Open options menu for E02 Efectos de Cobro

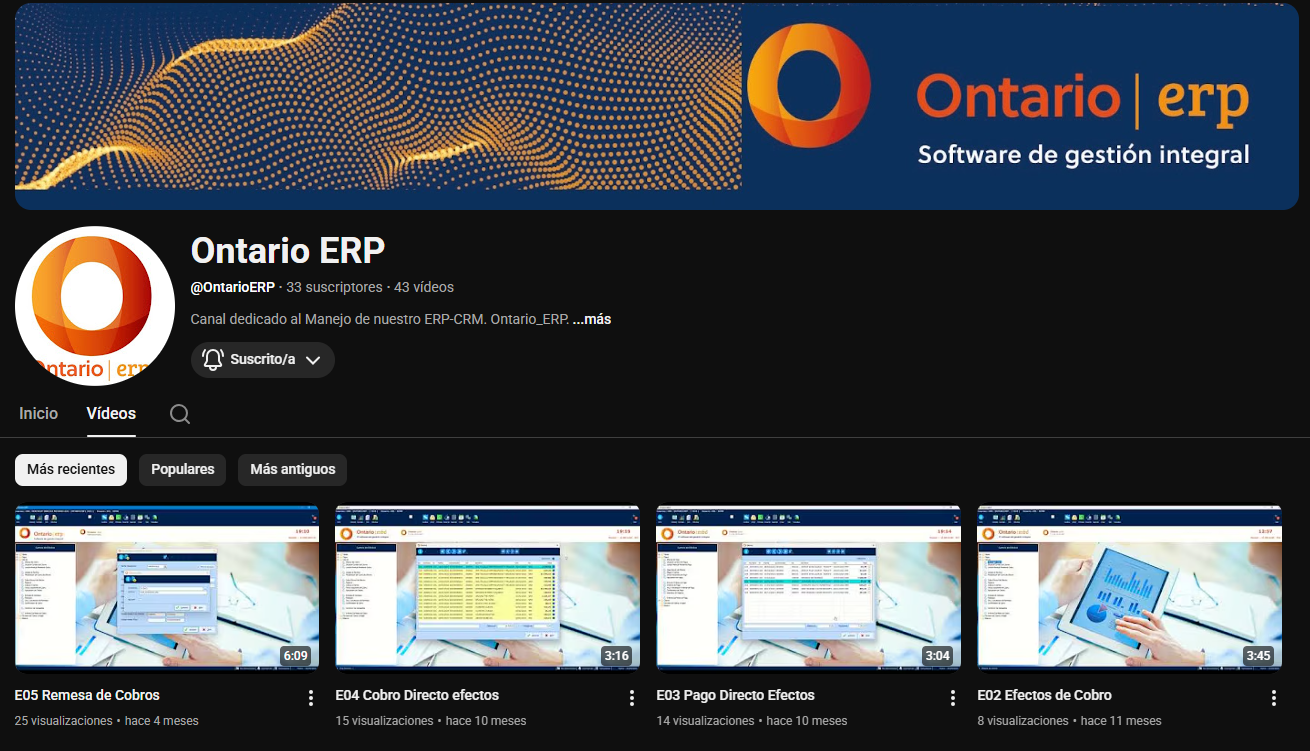(x=1274, y=698)
